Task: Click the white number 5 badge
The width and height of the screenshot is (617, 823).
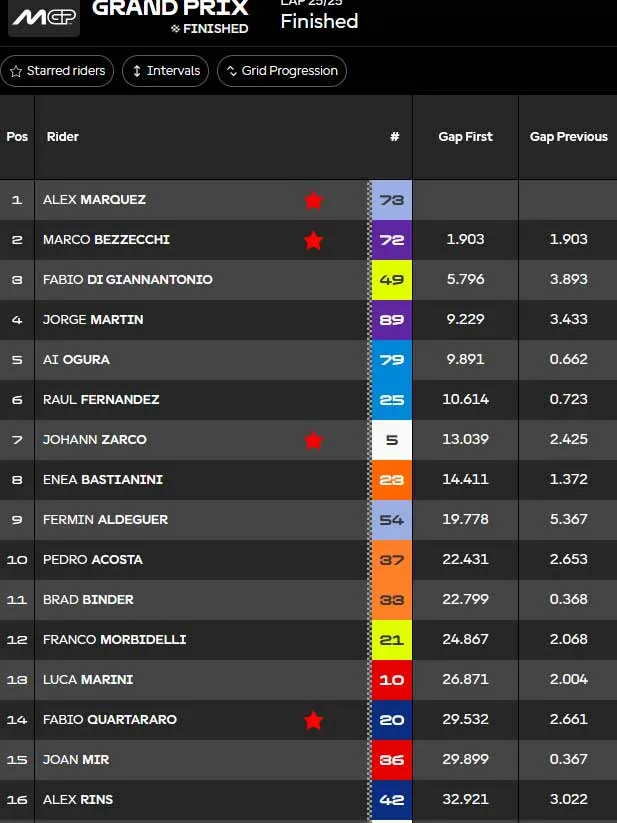Action: (391, 440)
